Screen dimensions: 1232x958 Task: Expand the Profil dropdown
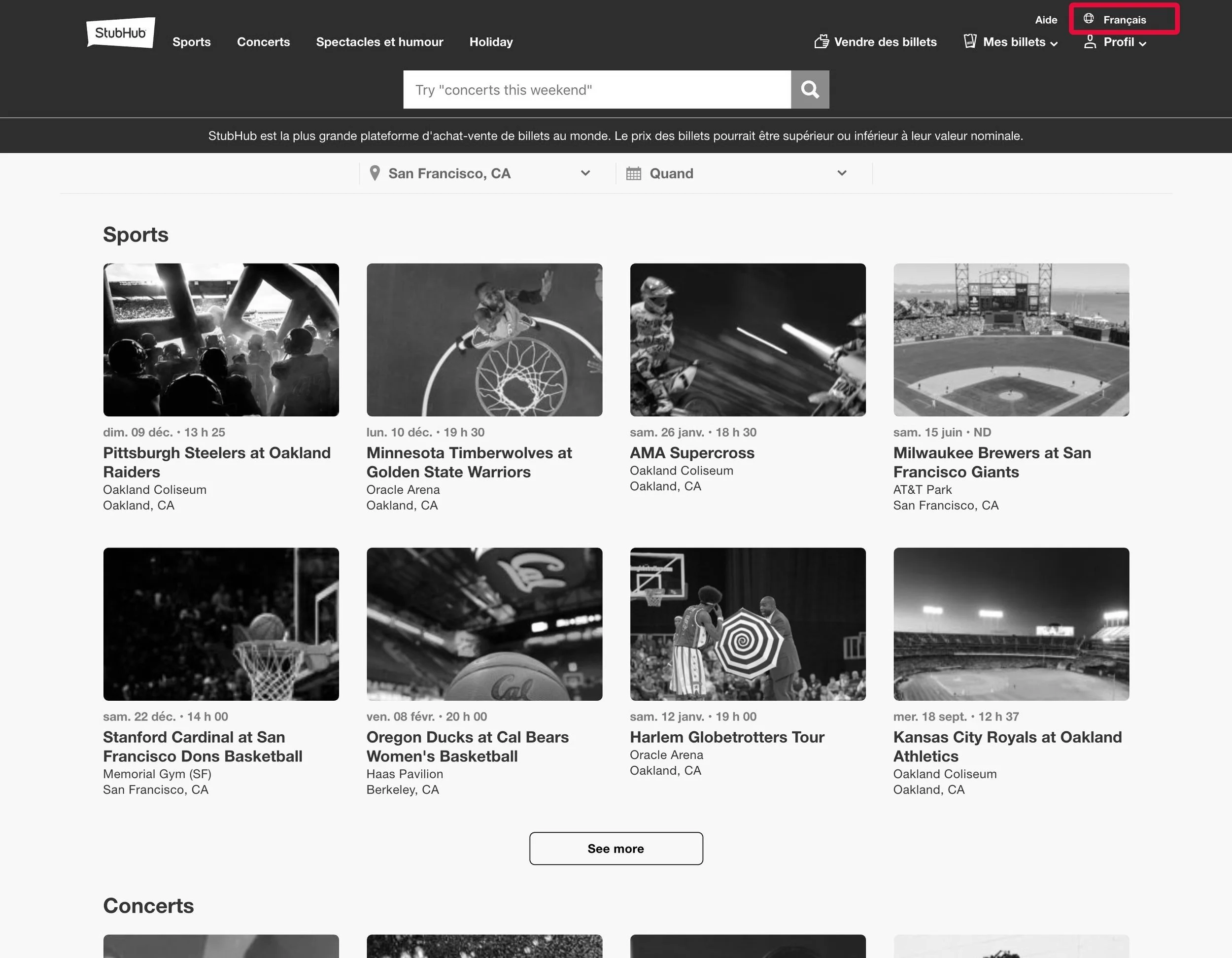click(1125, 42)
